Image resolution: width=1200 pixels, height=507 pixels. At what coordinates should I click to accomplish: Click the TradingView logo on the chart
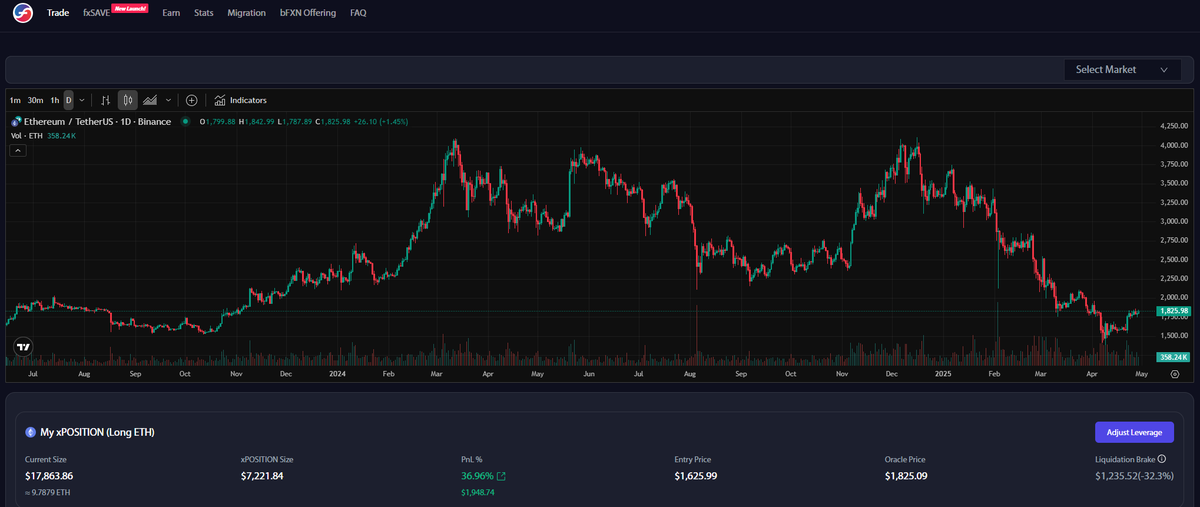tap(23, 346)
